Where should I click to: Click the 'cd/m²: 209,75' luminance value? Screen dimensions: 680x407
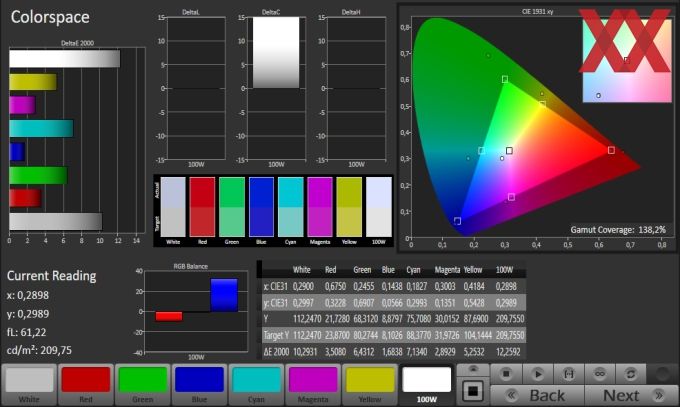(39, 350)
